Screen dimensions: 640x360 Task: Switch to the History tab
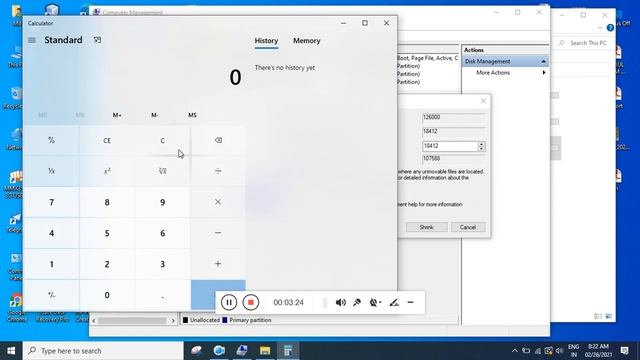coord(266,41)
